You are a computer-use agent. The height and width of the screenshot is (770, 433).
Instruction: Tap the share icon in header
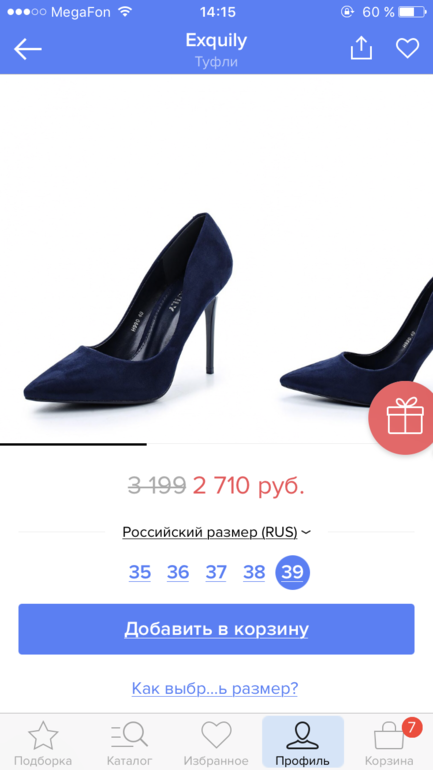[x=361, y=48]
